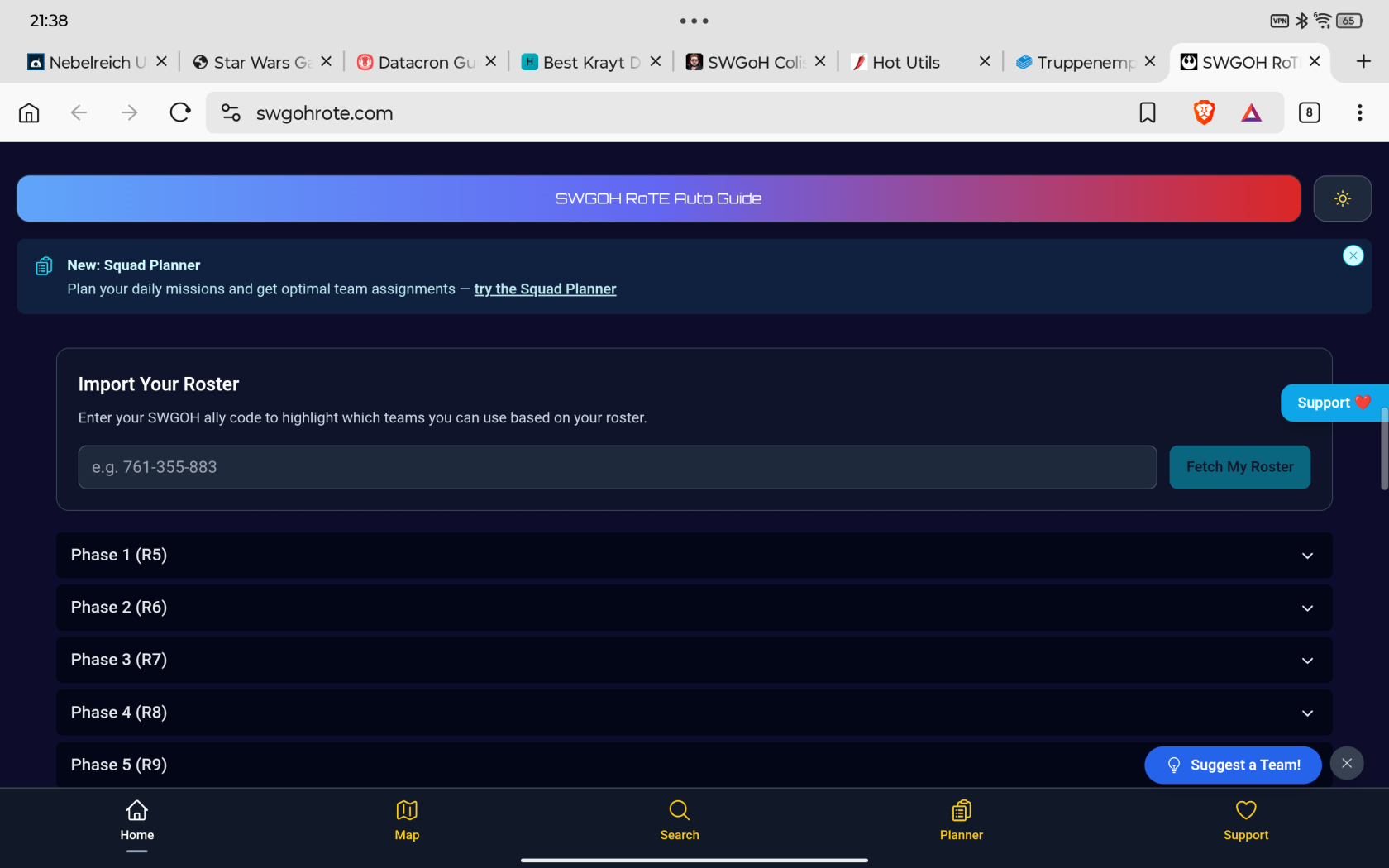
Task: Close the Suggest a Team popup button
Action: click(x=1347, y=763)
